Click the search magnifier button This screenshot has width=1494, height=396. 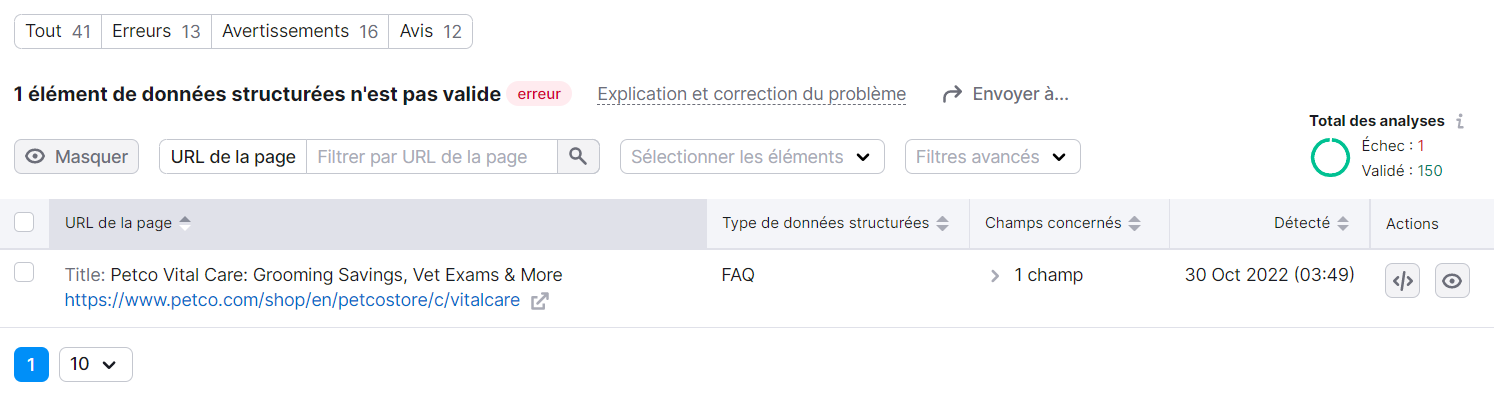[578, 157]
